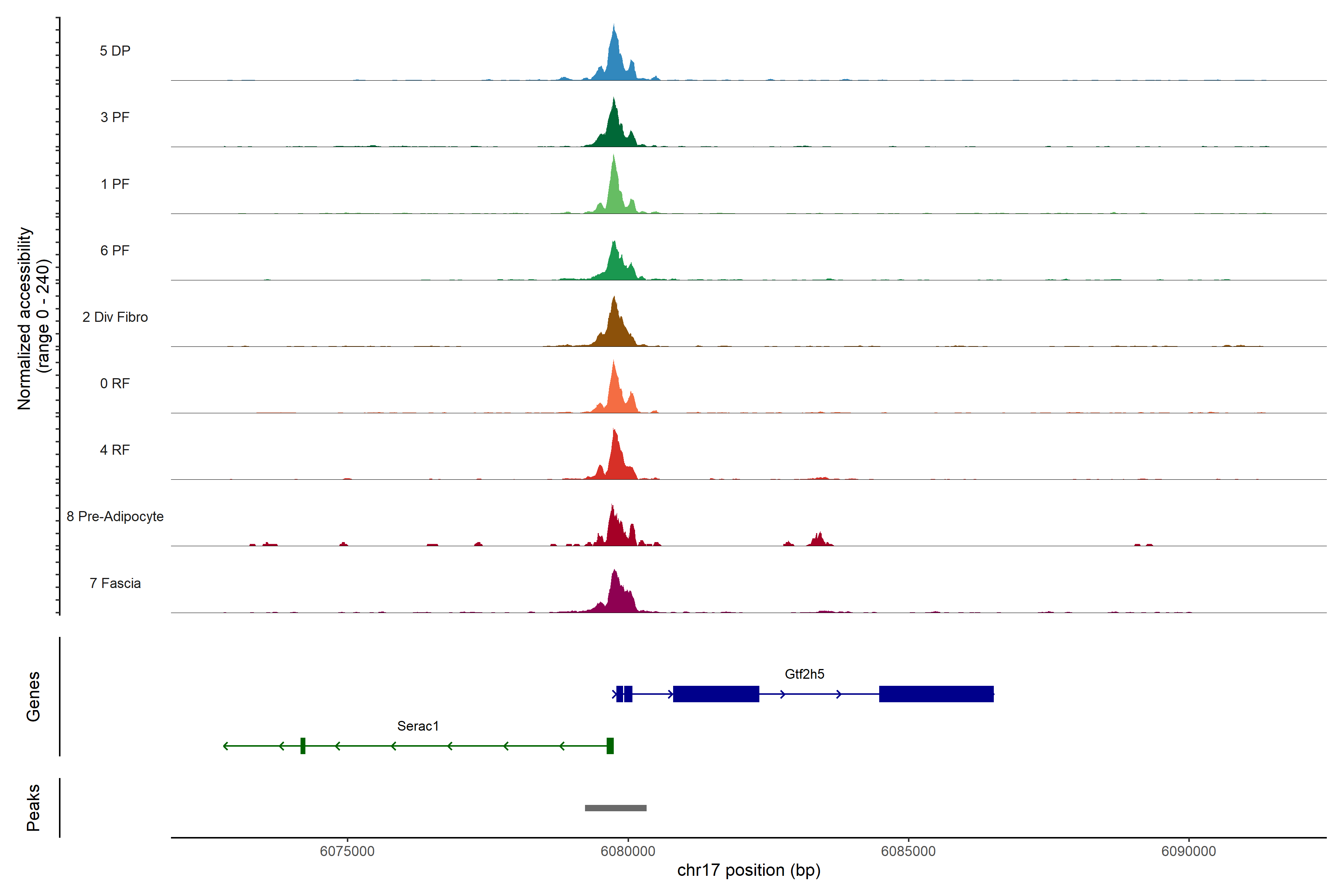This screenshot has width=1344, height=896.
Task: Click the green Serac1 exon near 6080000
Action: coord(610,746)
